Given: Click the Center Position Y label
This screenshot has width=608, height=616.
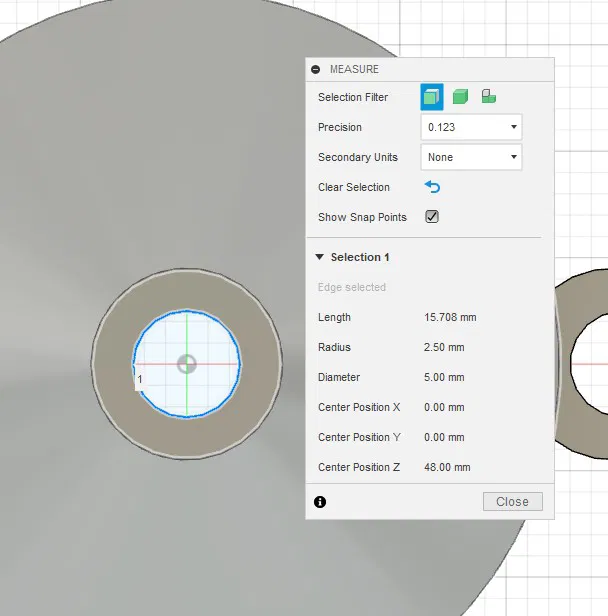Looking at the screenshot, I should [x=359, y=437].
